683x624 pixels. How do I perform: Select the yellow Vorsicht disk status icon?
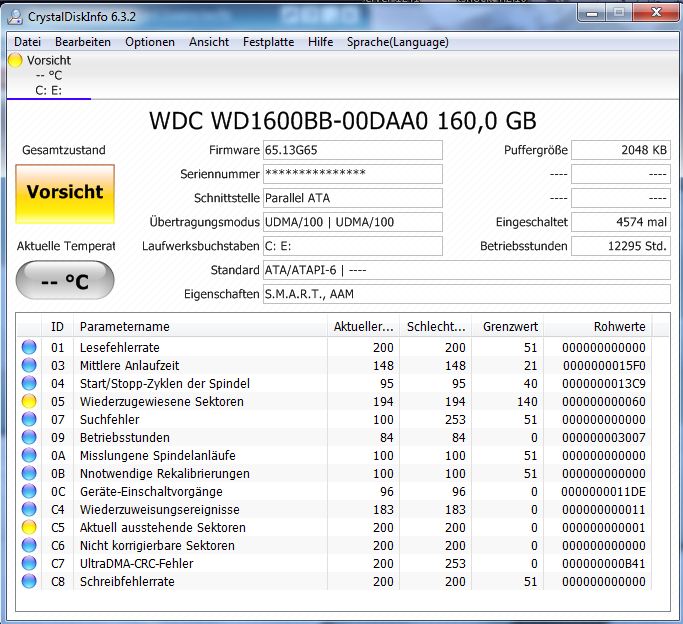(x=15, y=60)
